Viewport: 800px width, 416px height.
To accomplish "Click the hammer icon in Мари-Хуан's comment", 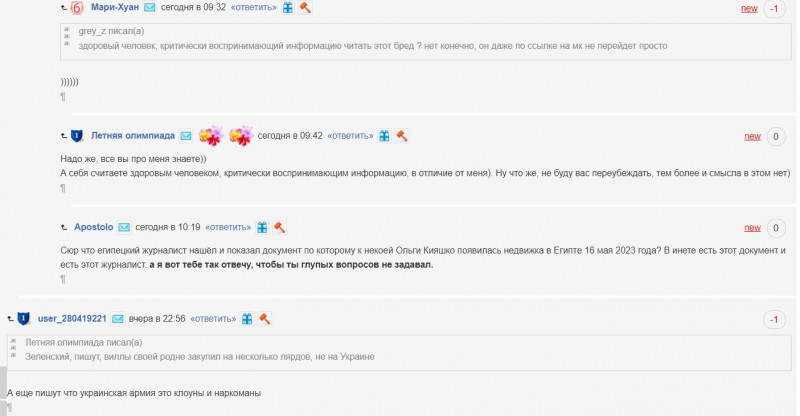I will click(x=305, y=7).
